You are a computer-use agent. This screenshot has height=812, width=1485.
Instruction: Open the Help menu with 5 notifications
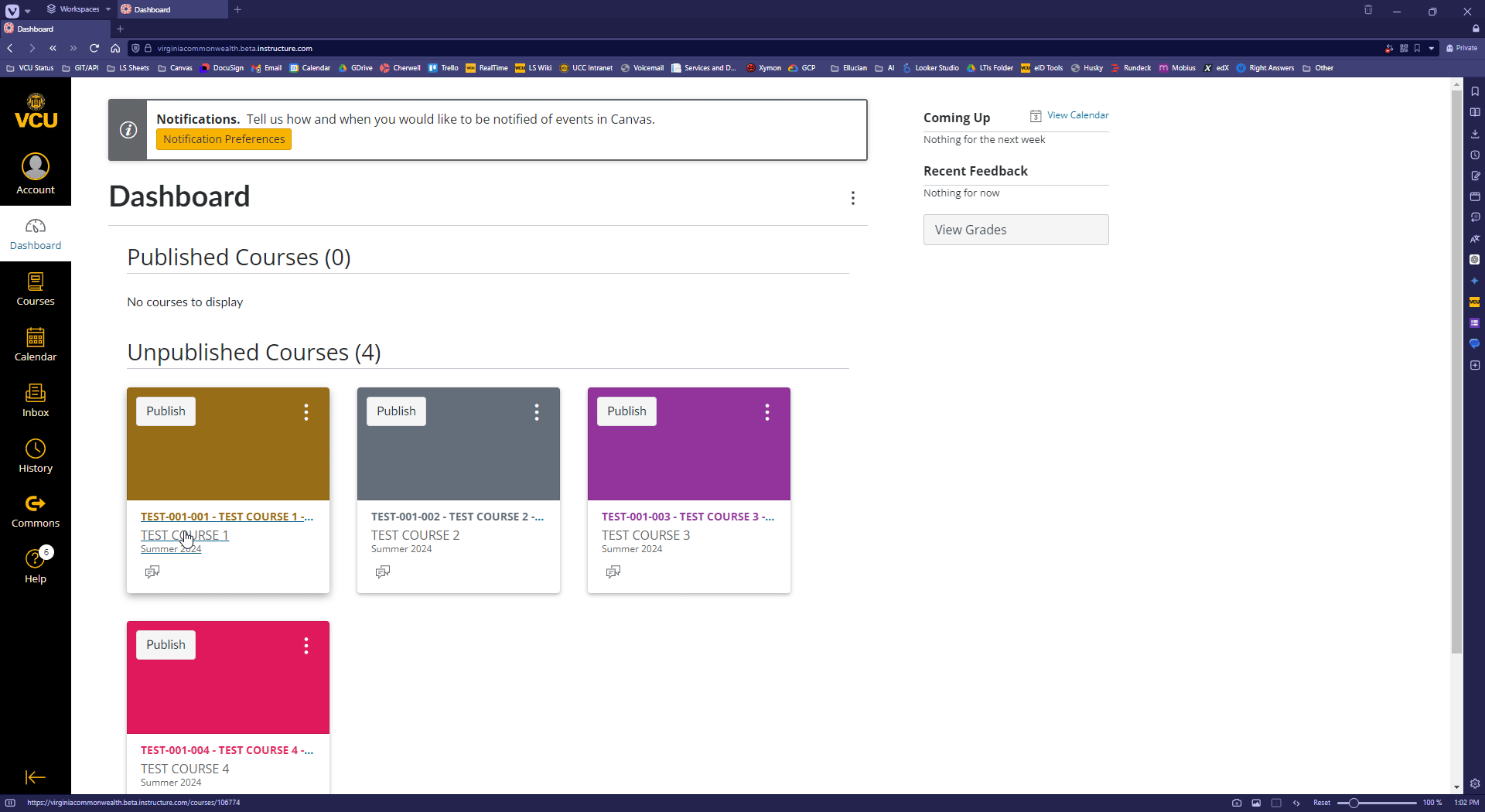click(x=35, y=565)
